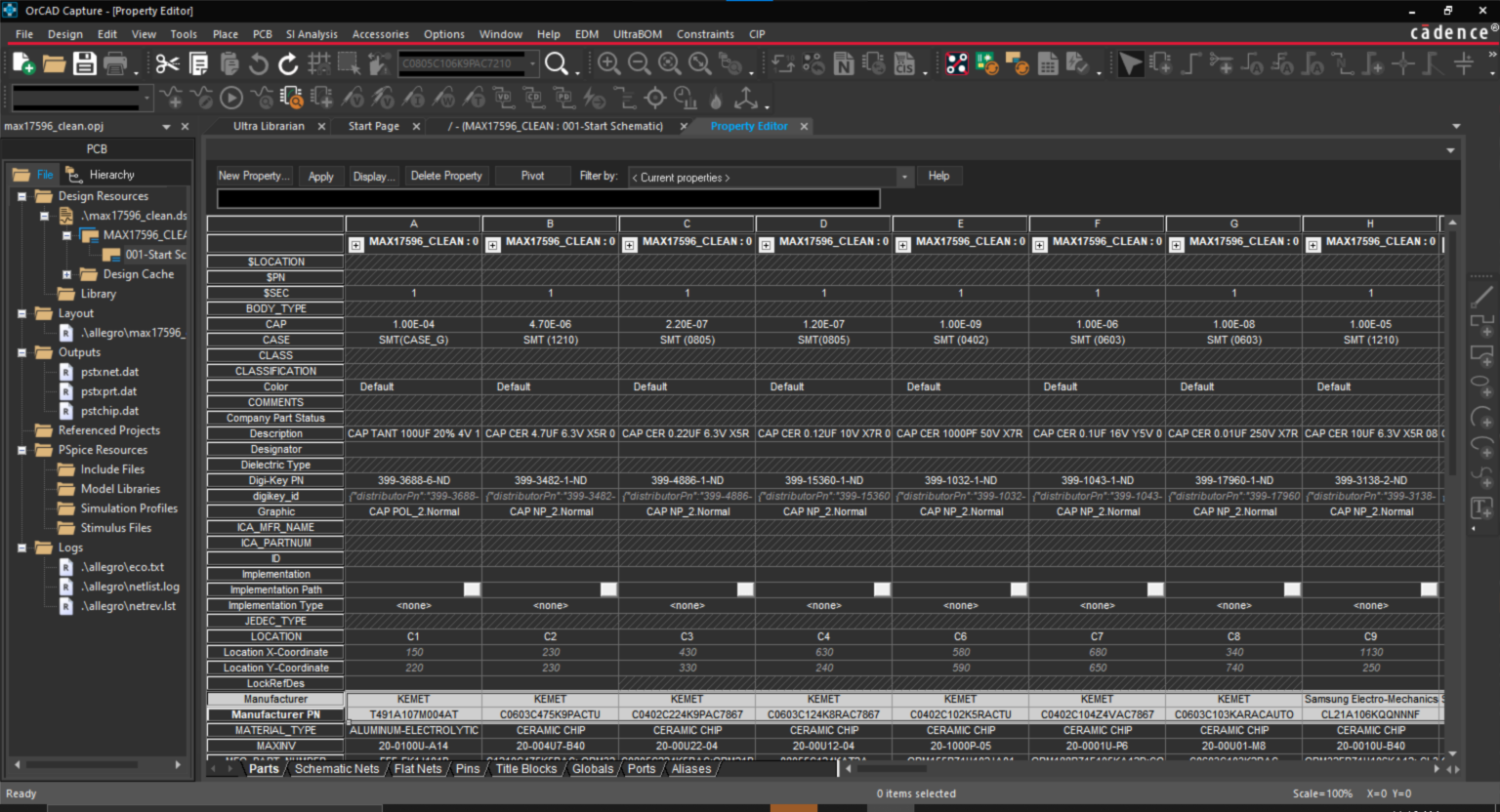Open a project with the folder icon
1500x812 pixels.
tap(54, 64)
